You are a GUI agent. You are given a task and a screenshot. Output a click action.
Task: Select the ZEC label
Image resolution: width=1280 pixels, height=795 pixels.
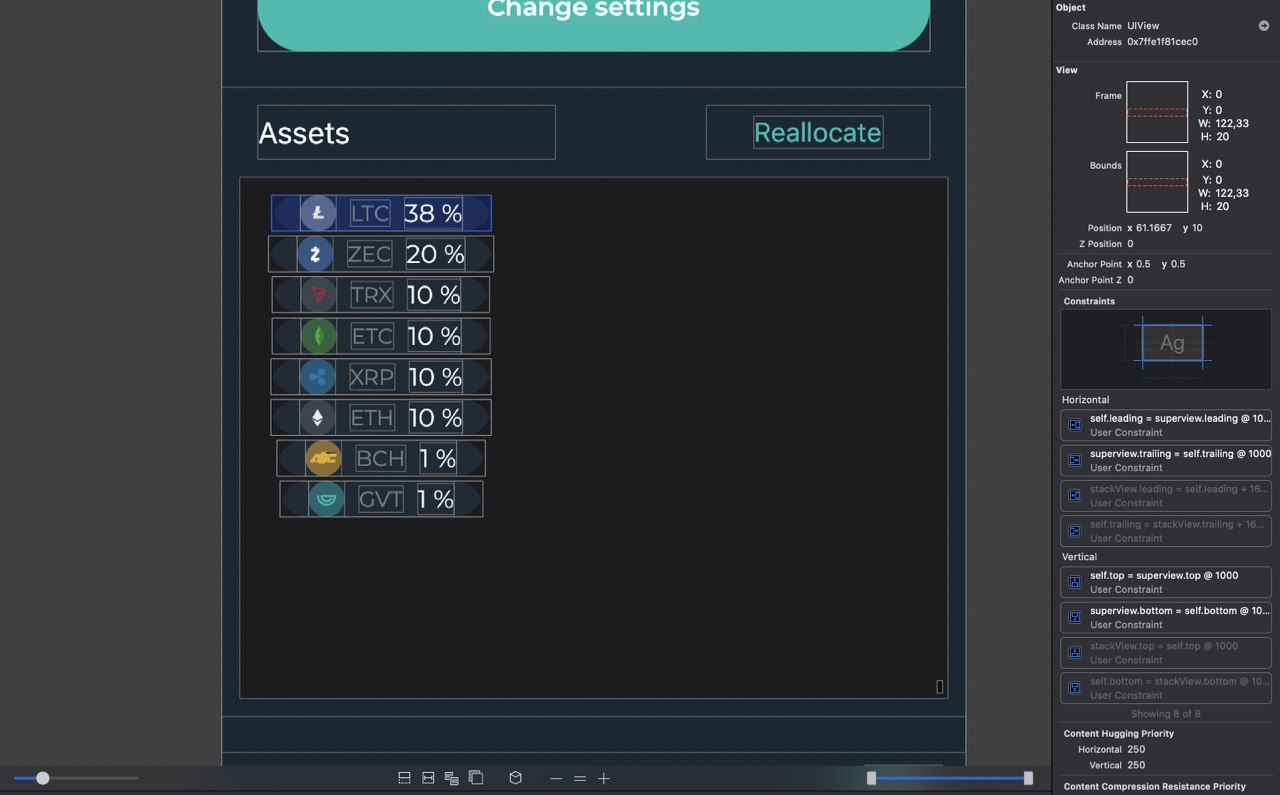click(x=369, y=254)
